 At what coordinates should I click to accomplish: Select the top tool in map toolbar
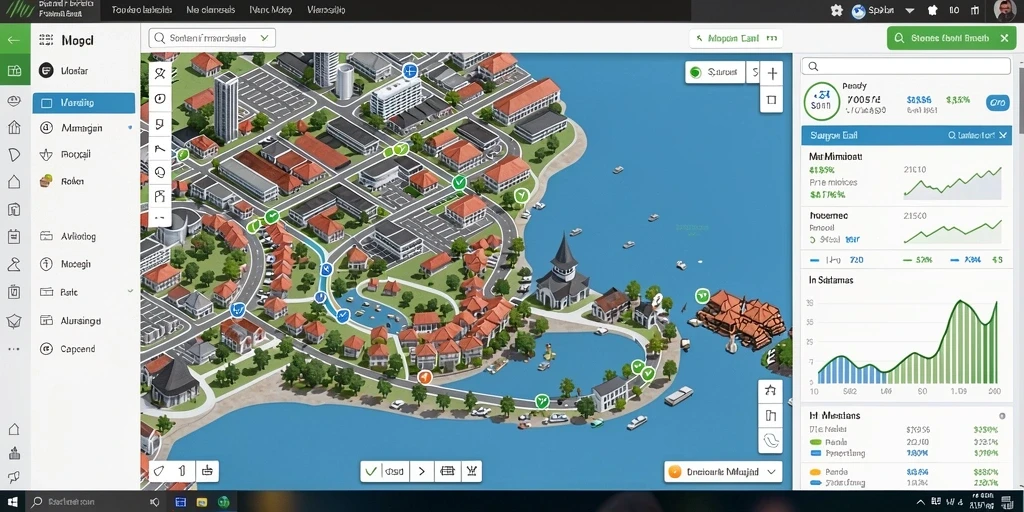pos(160,74)
